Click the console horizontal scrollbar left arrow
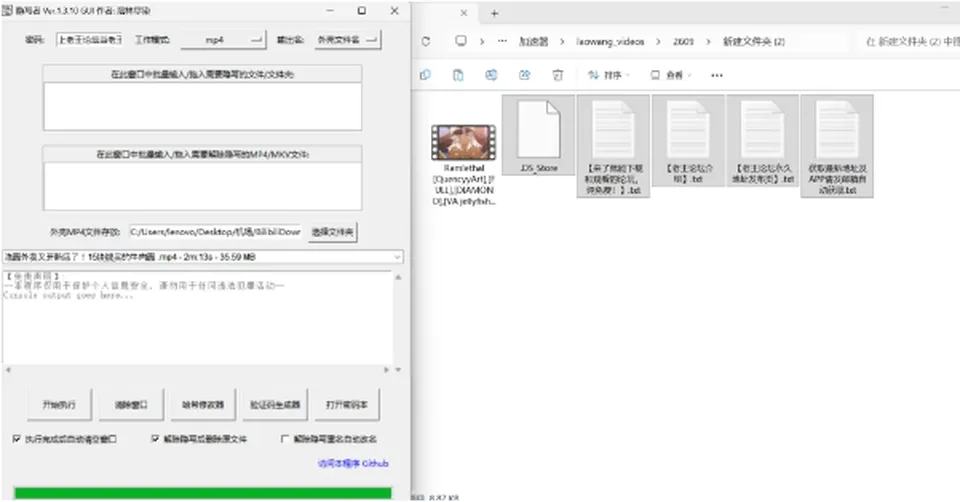960x502 pixels. point(8,370)
